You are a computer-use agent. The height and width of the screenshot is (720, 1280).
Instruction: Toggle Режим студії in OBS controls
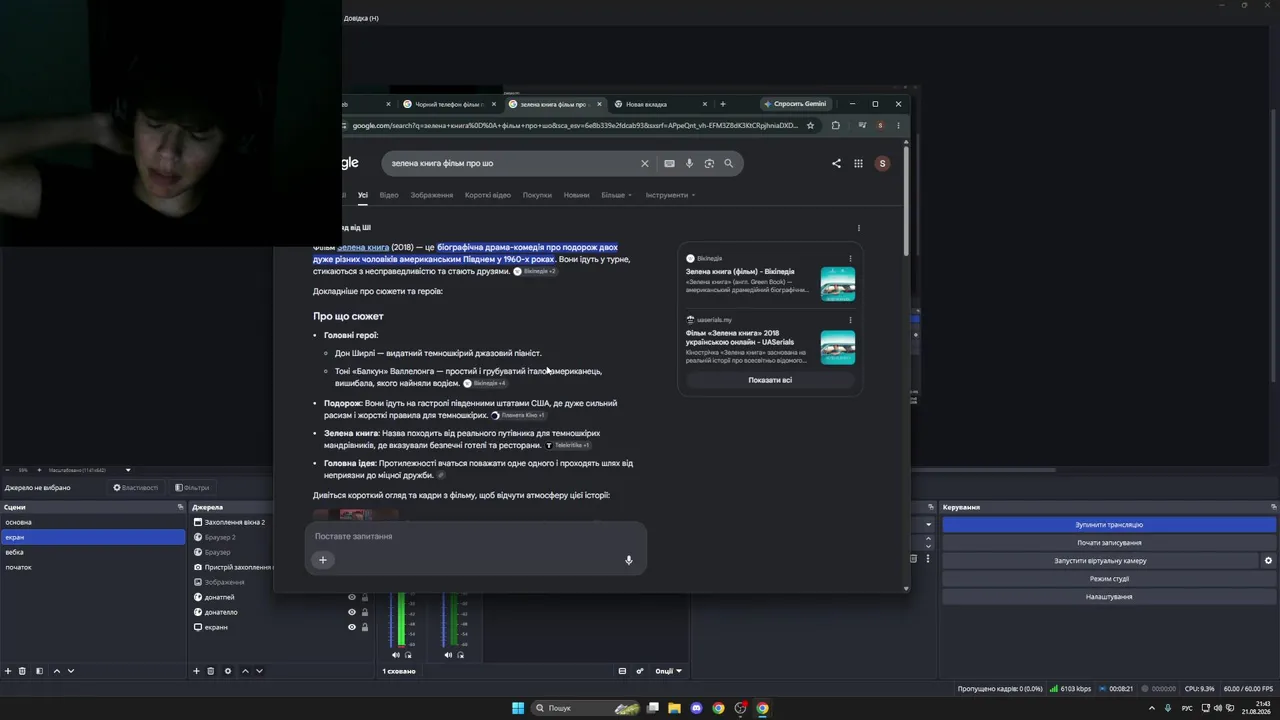(x=1109, y=579)
